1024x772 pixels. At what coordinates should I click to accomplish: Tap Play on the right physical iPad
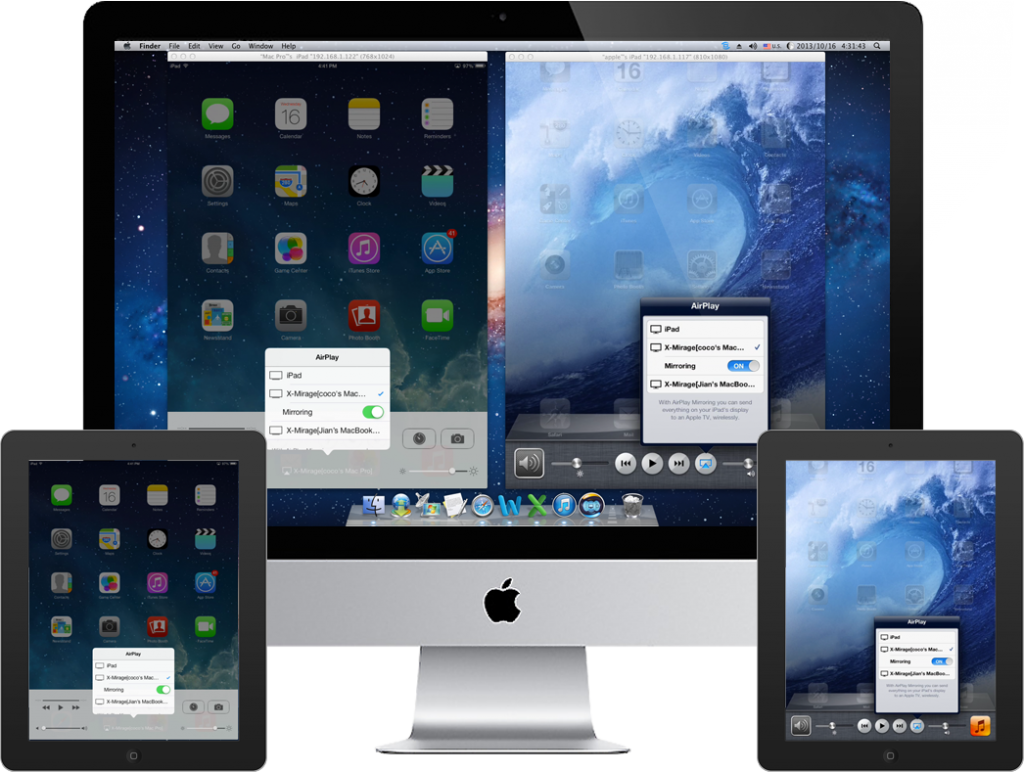tap(882, 726)
